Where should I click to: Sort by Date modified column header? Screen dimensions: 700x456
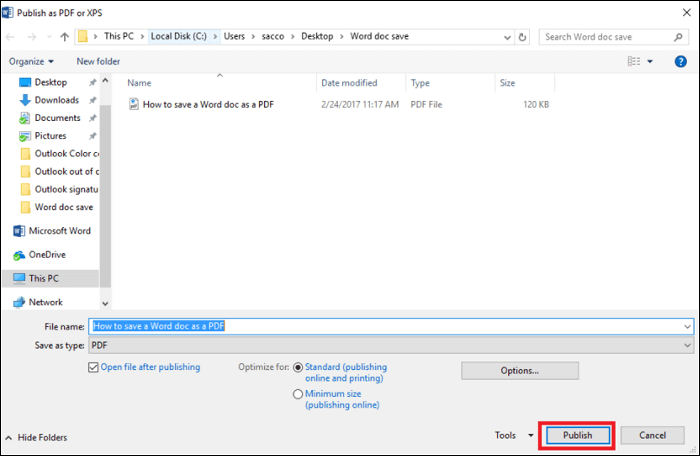click(x=349, y=83)
